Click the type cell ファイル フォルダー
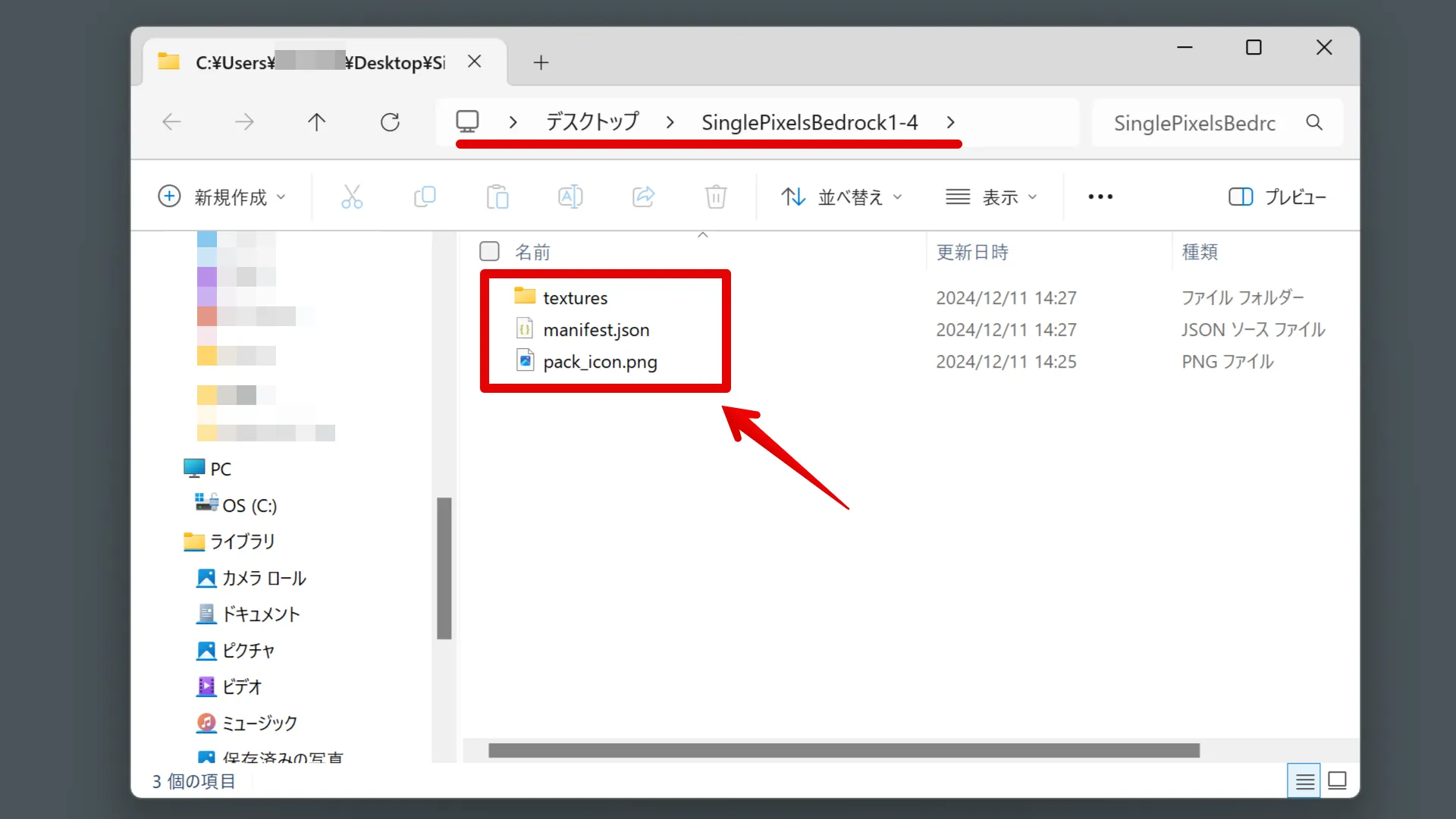Image resolution: width=1456 pixels, height=819 pixels. tap(1243, 298)
